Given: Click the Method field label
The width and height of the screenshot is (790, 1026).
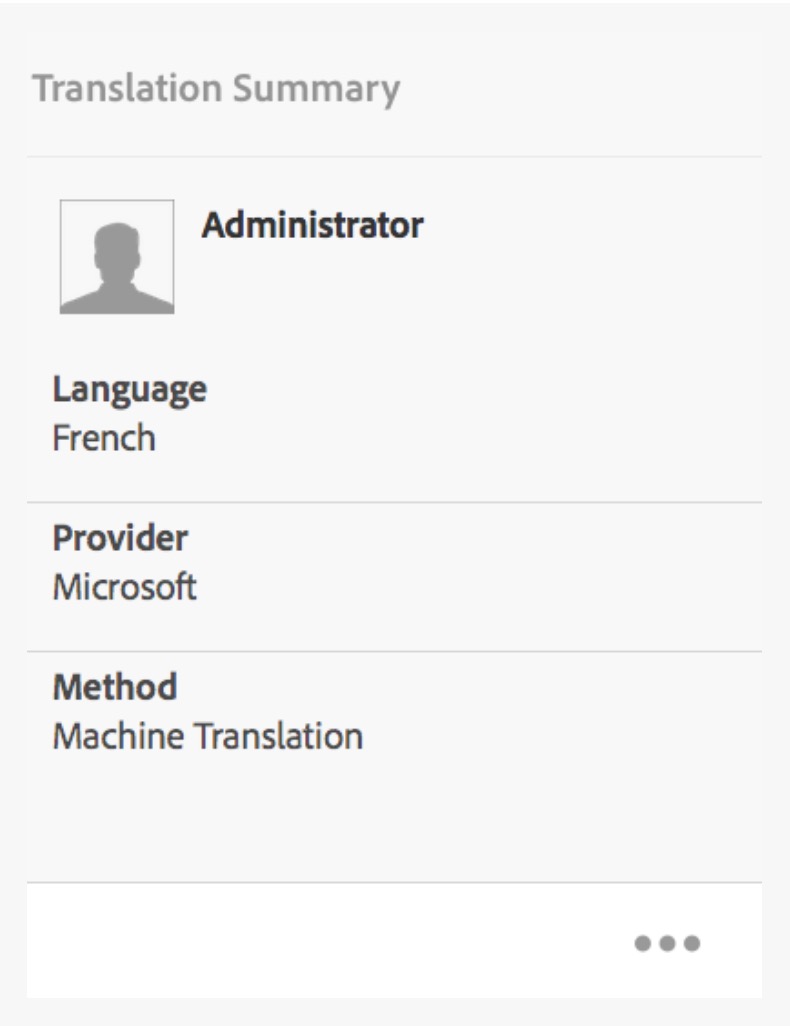Looking at the screenshot, I should (x=114, y=687).
